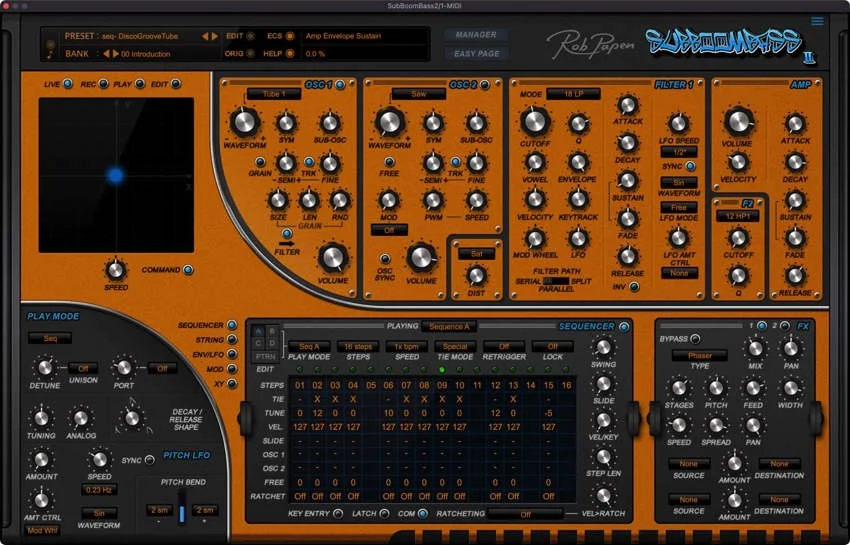The image size is (850, 545).
Task: Click the Filter 1 Vowel knob
Action: (535, 162)
